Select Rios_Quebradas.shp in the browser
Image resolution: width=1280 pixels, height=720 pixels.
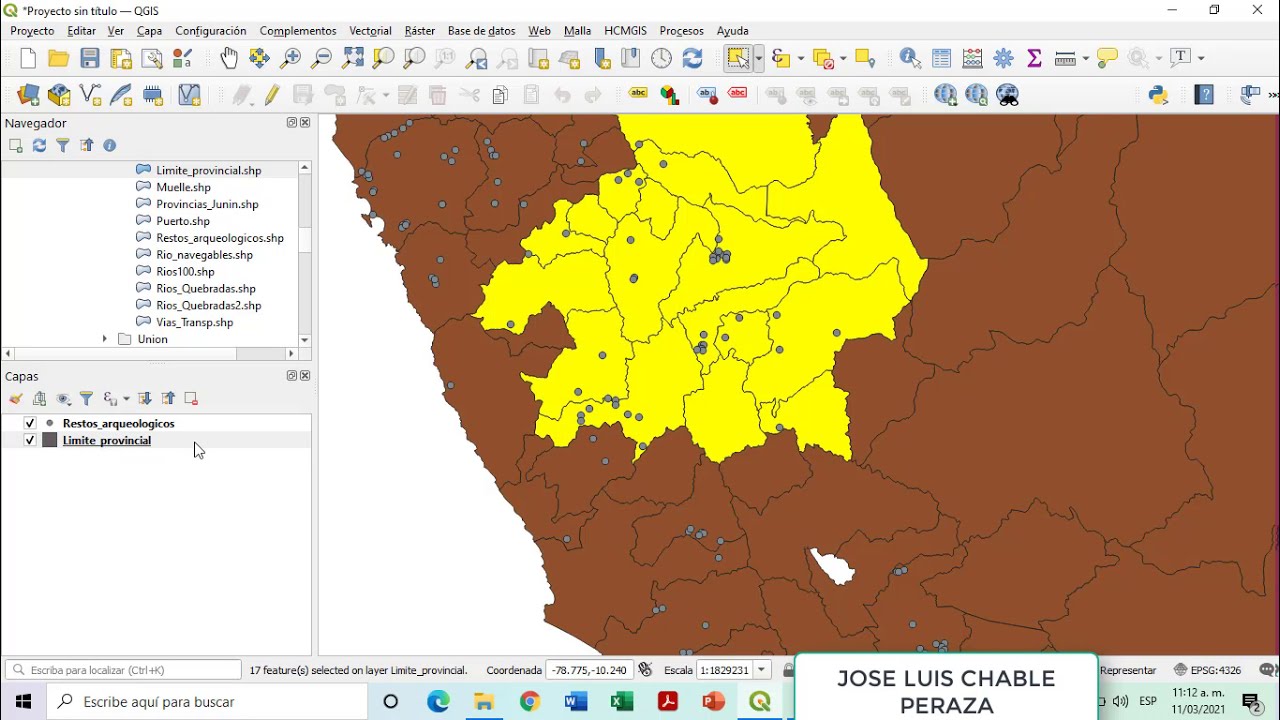pos(206,288)
